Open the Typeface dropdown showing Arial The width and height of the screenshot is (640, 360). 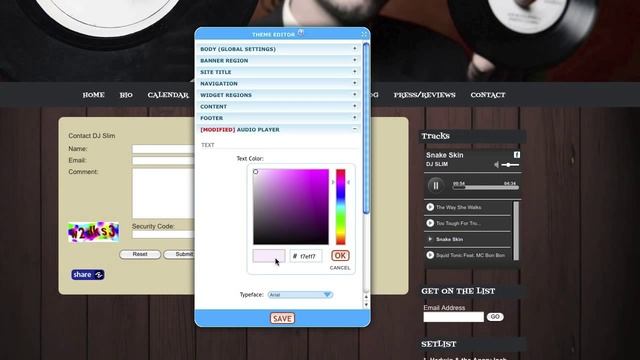click(300, 295)
